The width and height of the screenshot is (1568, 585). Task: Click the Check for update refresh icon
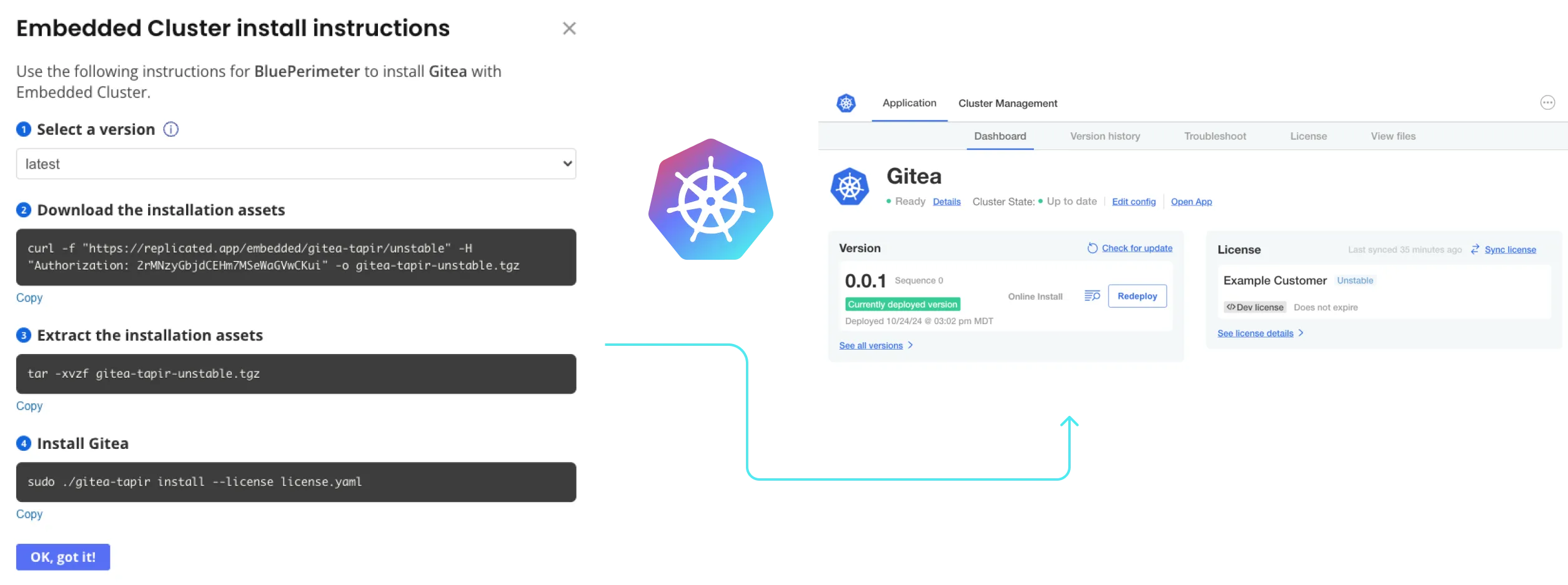tap(1092, 248)
